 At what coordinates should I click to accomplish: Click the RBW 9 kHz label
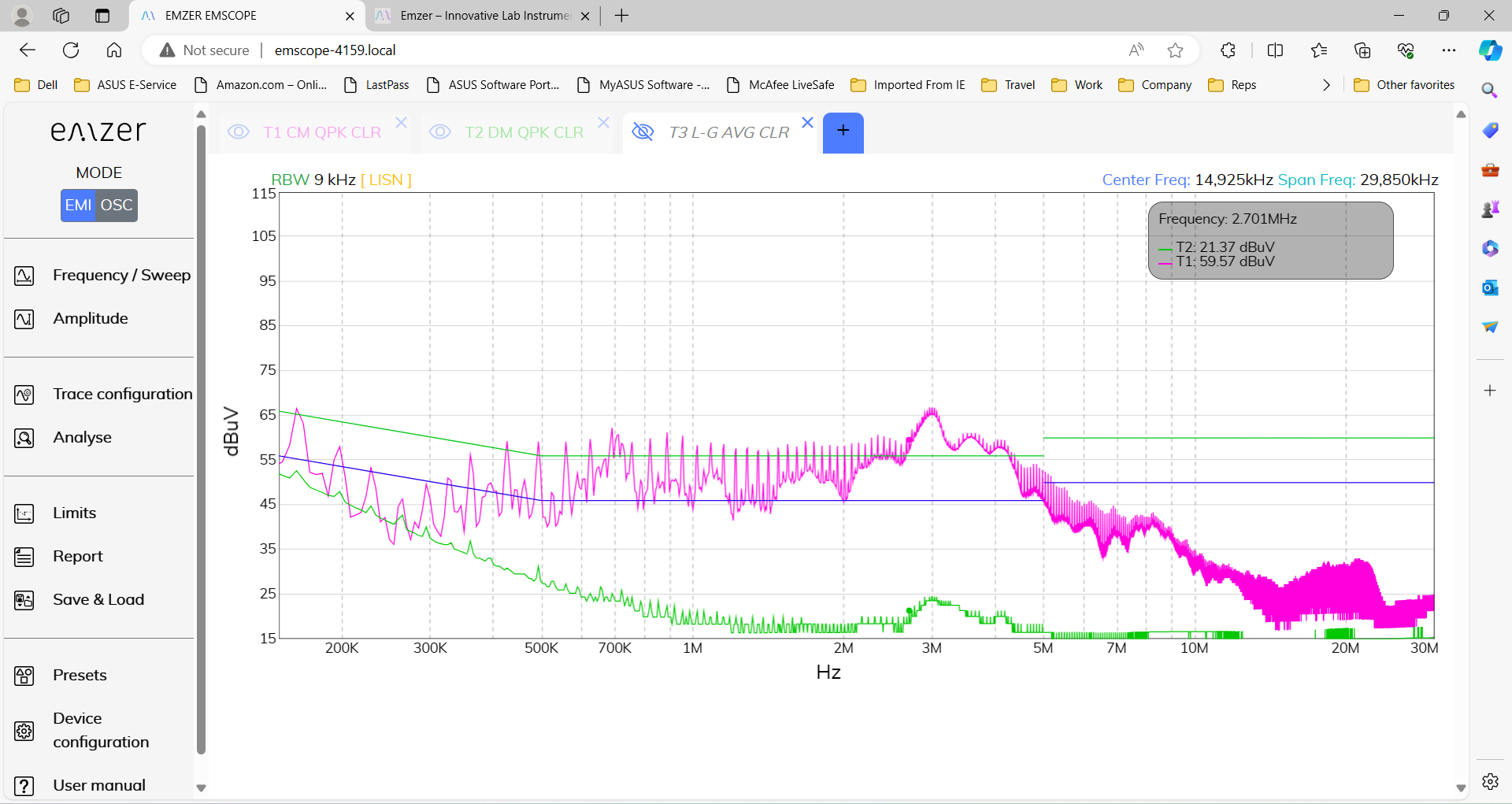(313, 180)
